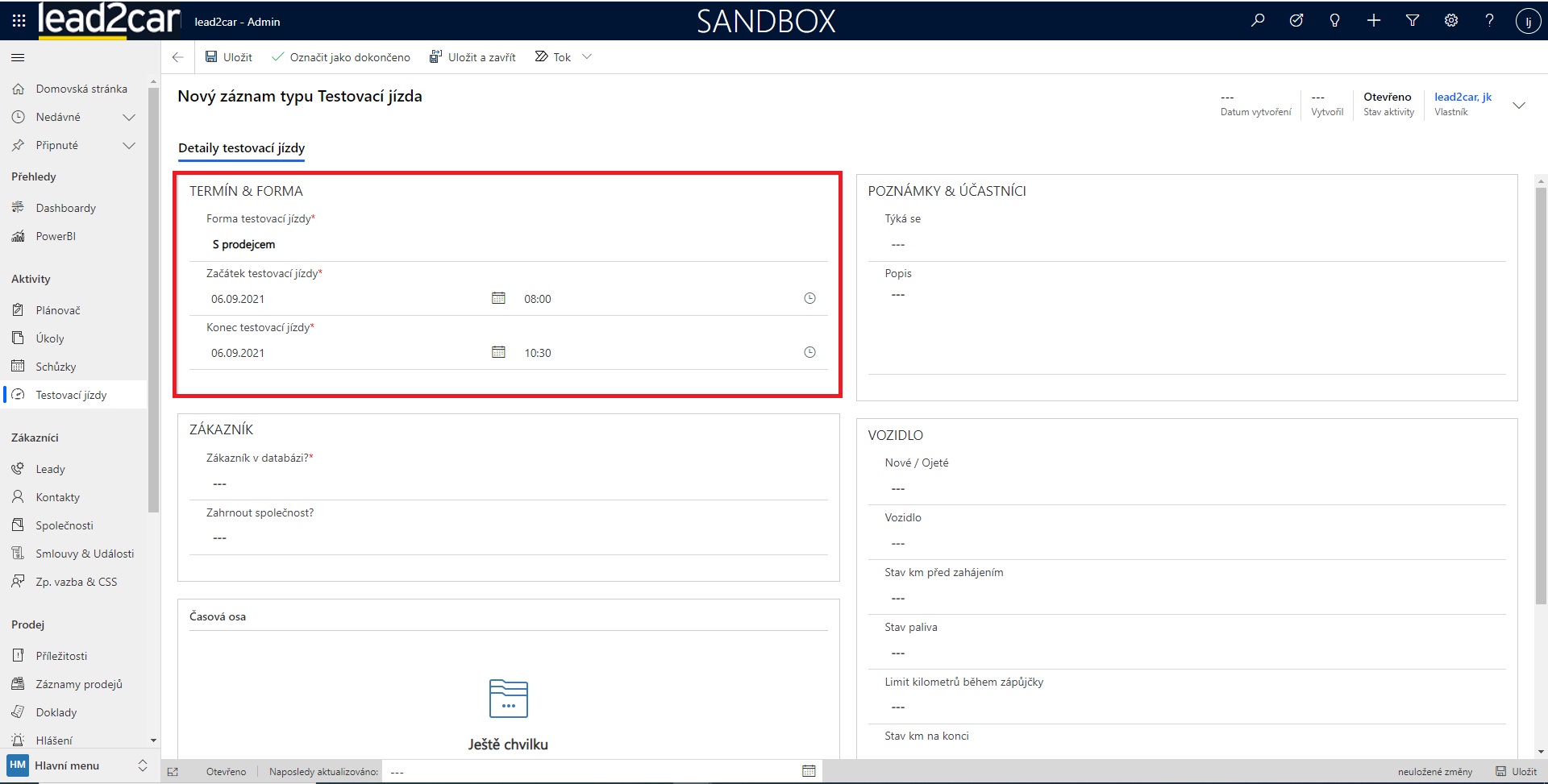
Task: Switch the Hlavní menu area selector
Action: 143,765
